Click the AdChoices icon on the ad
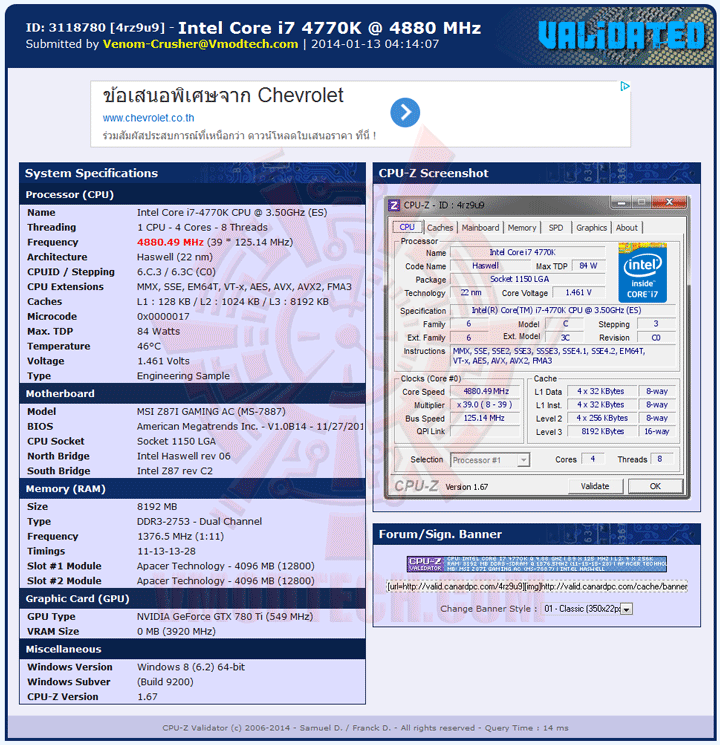Viewport: 720px width, 745px height. click(625, 86)
